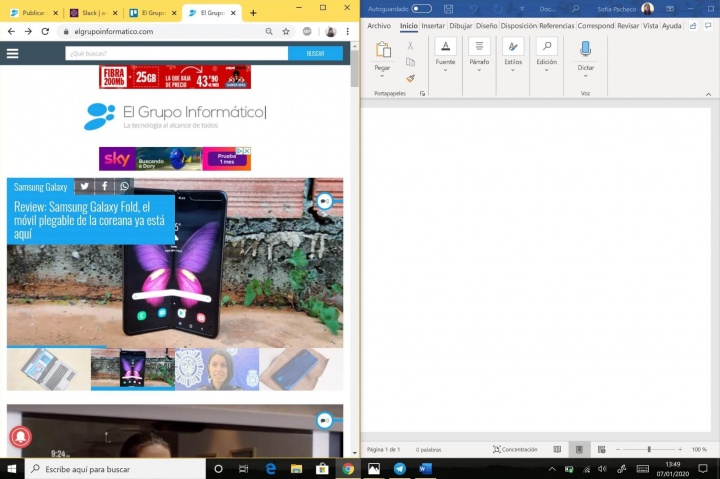Toggle Autoguardado switch in Word
This screenshot has width=720, height=479.
tap(422, 8)
